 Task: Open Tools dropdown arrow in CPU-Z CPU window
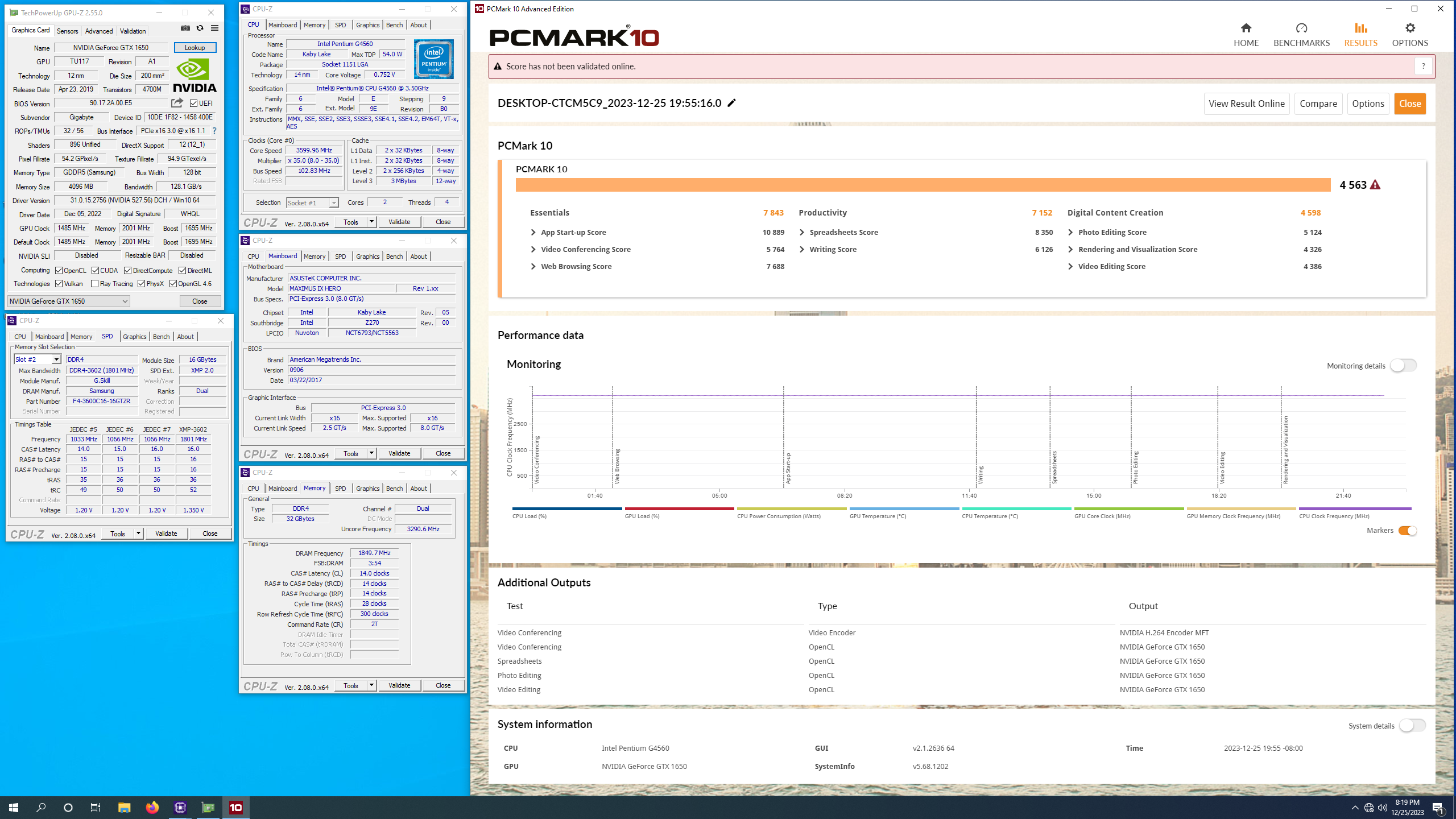[371, 222]
